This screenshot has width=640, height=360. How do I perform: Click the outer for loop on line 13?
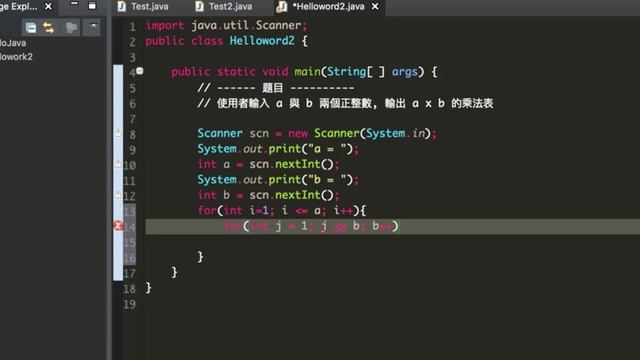[x=282, y=211]
